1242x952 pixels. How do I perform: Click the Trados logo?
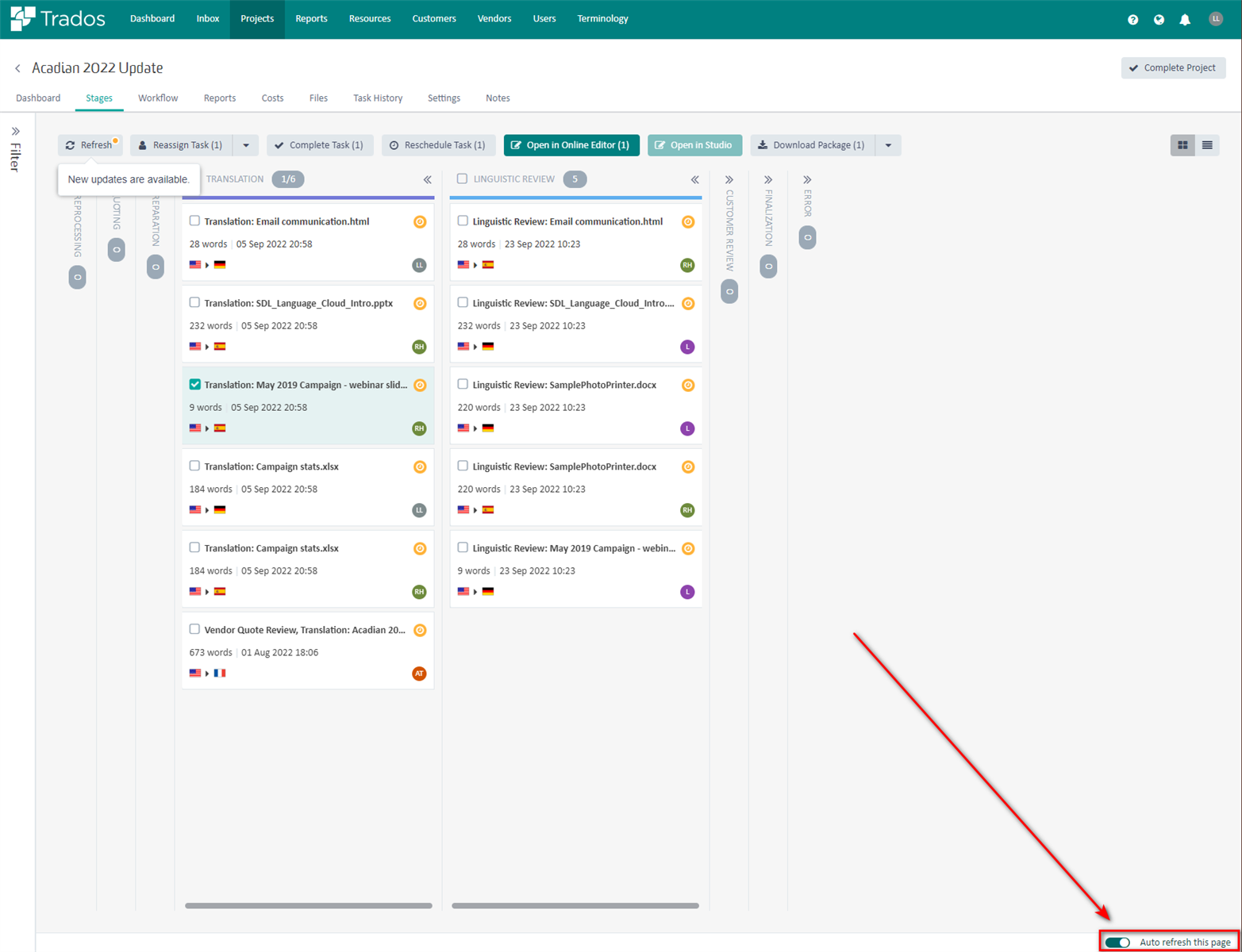[x=57, y=18]
